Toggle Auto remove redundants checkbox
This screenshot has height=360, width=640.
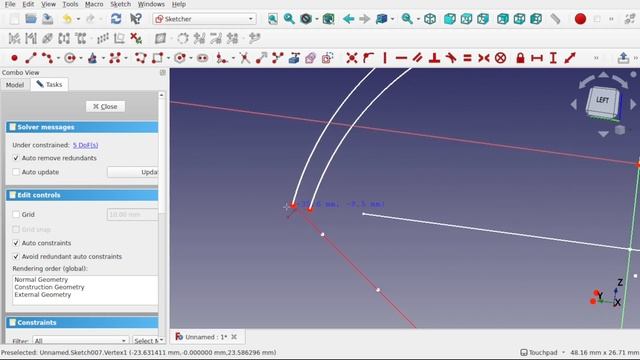[16, 158]
